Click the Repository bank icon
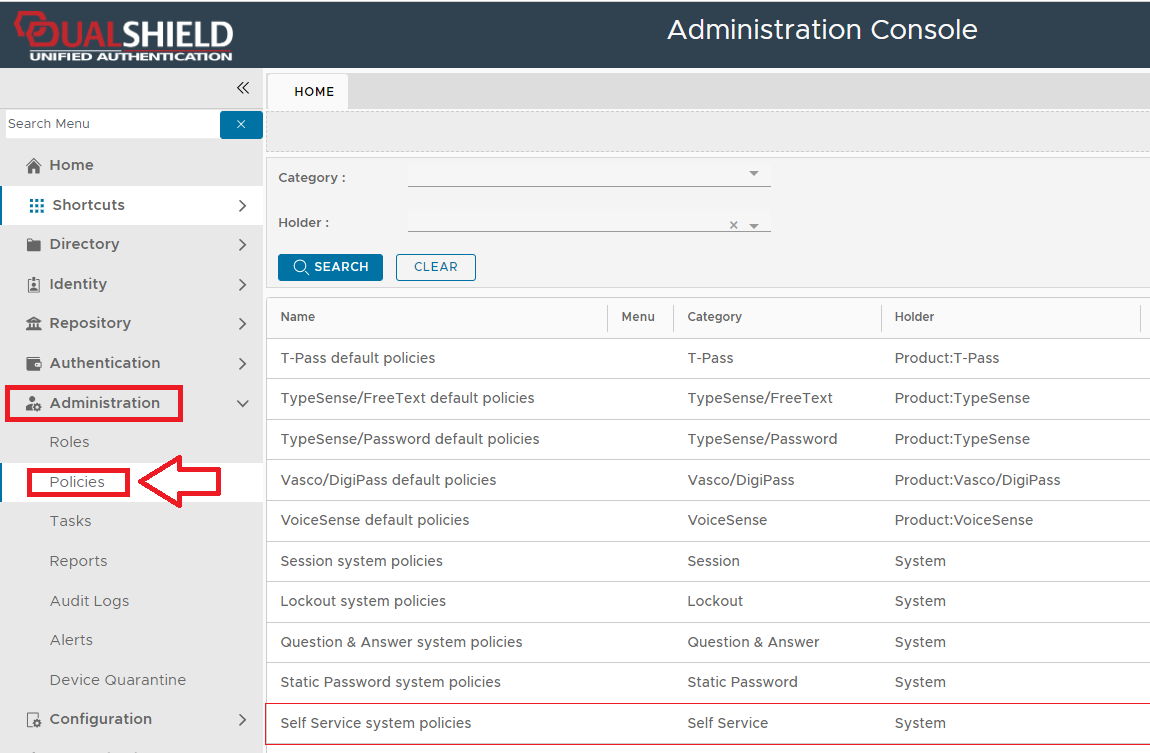The height and width of the screenshot is (753, 1150). coord(34,324)
